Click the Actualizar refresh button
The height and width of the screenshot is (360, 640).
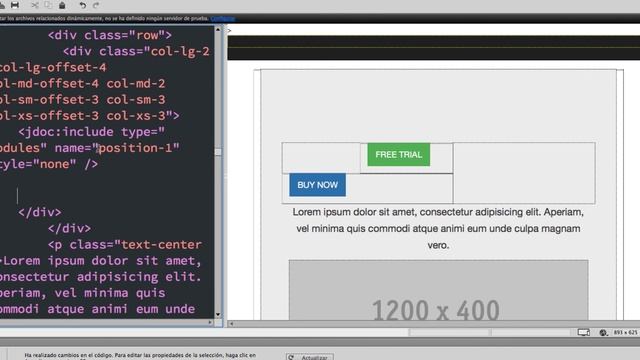pos(310,357)
